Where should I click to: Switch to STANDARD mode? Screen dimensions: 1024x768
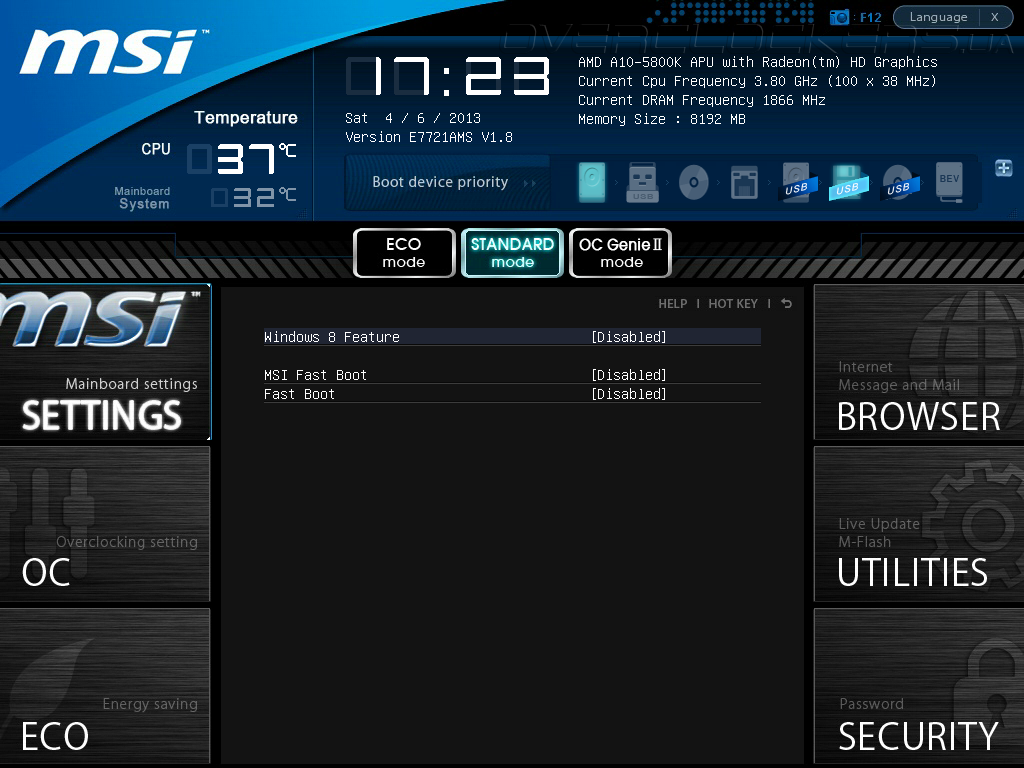[x=513, y=253]
